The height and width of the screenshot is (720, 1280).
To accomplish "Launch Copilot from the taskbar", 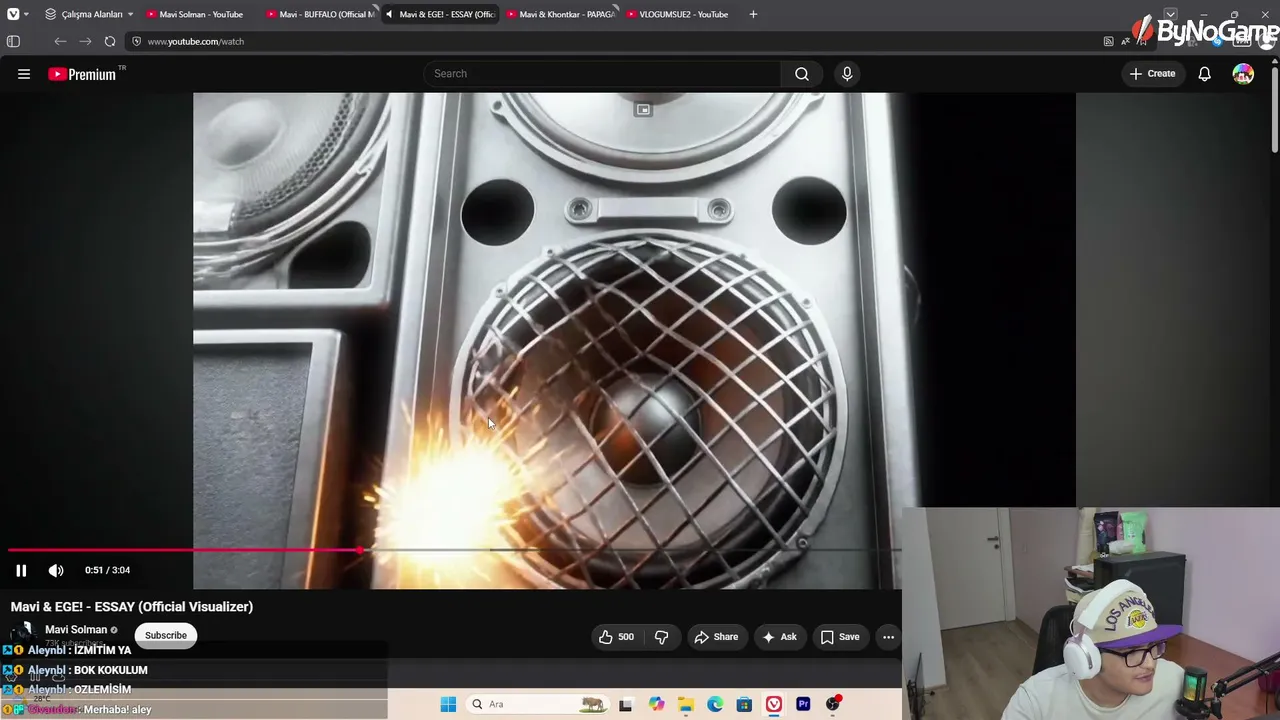I will (656, 704).
